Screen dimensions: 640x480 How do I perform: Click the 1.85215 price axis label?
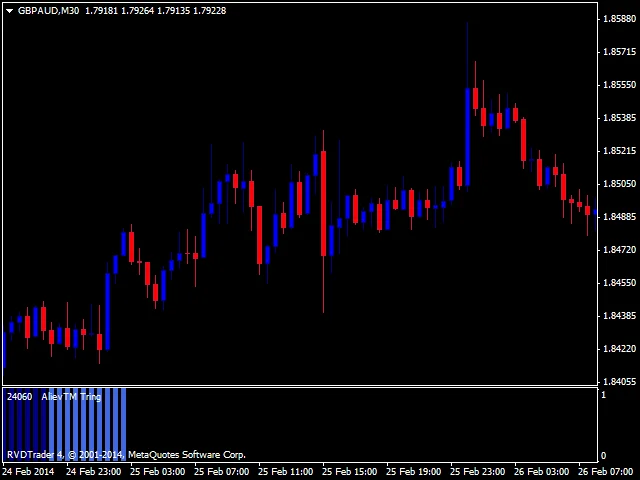(x=619, y=151)
